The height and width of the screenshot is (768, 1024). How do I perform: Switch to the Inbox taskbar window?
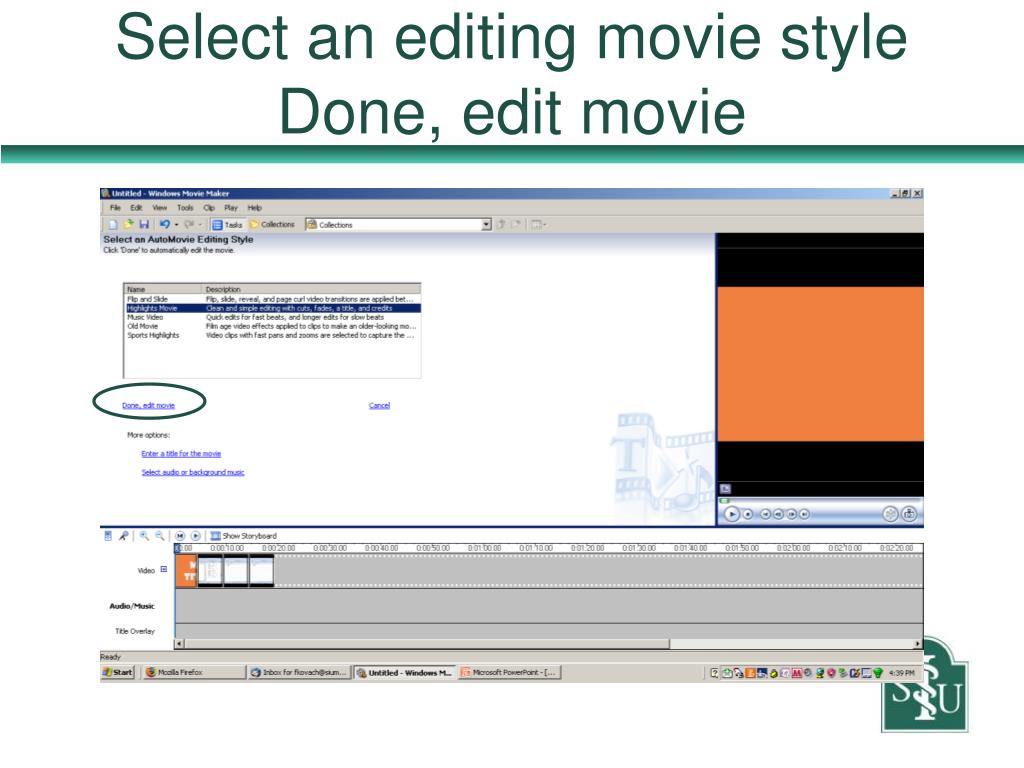point(299,673)
